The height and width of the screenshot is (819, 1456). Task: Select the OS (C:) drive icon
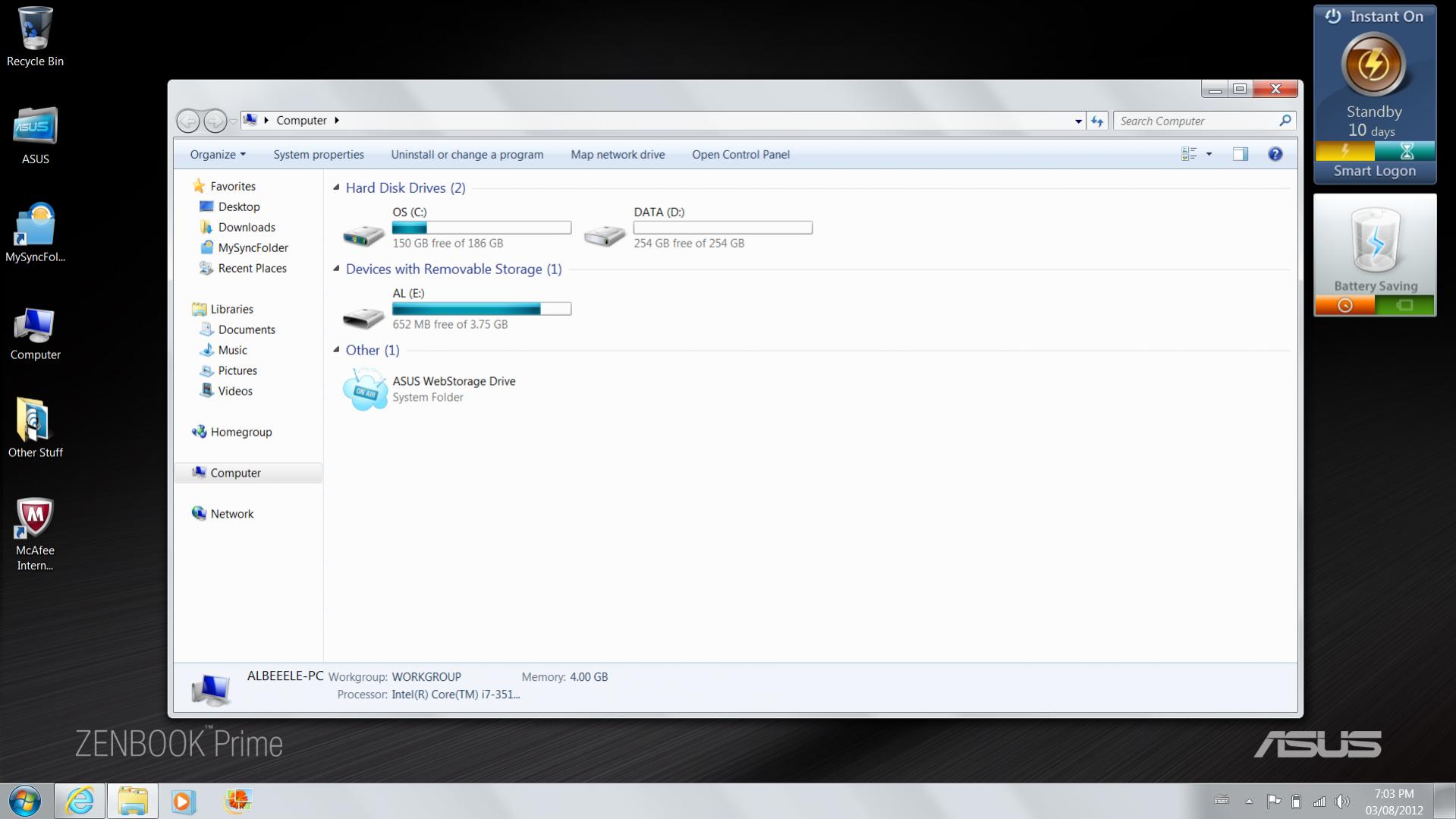363,235
